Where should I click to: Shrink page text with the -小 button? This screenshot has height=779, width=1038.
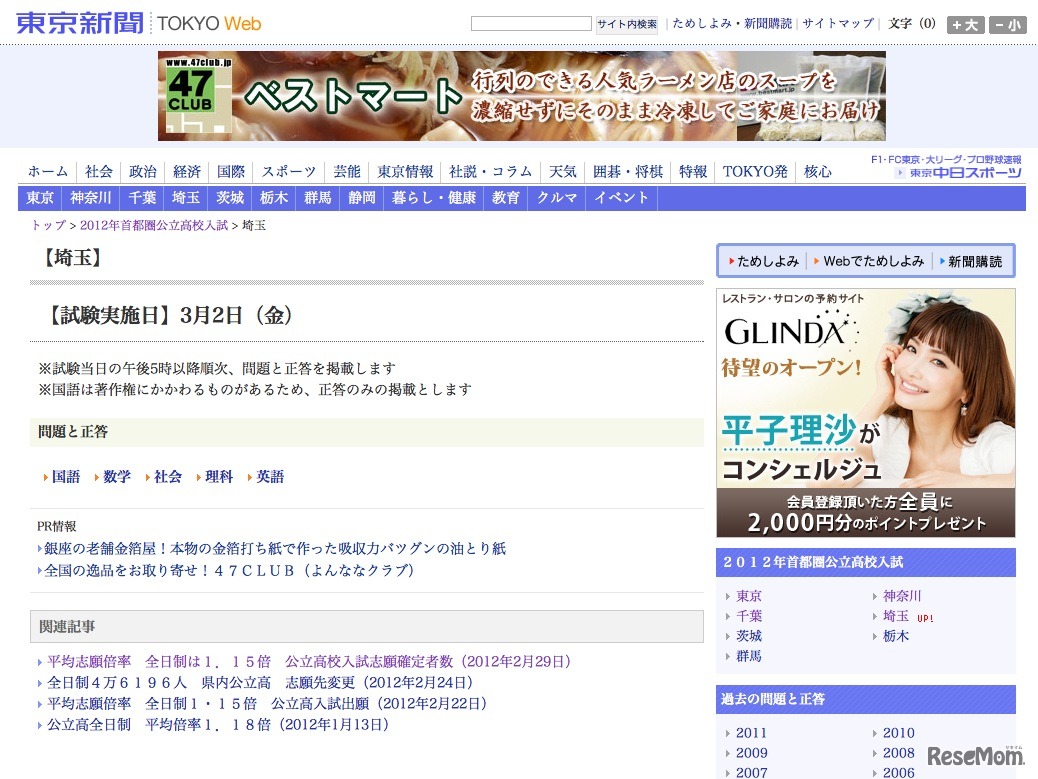coord(1008,23)
